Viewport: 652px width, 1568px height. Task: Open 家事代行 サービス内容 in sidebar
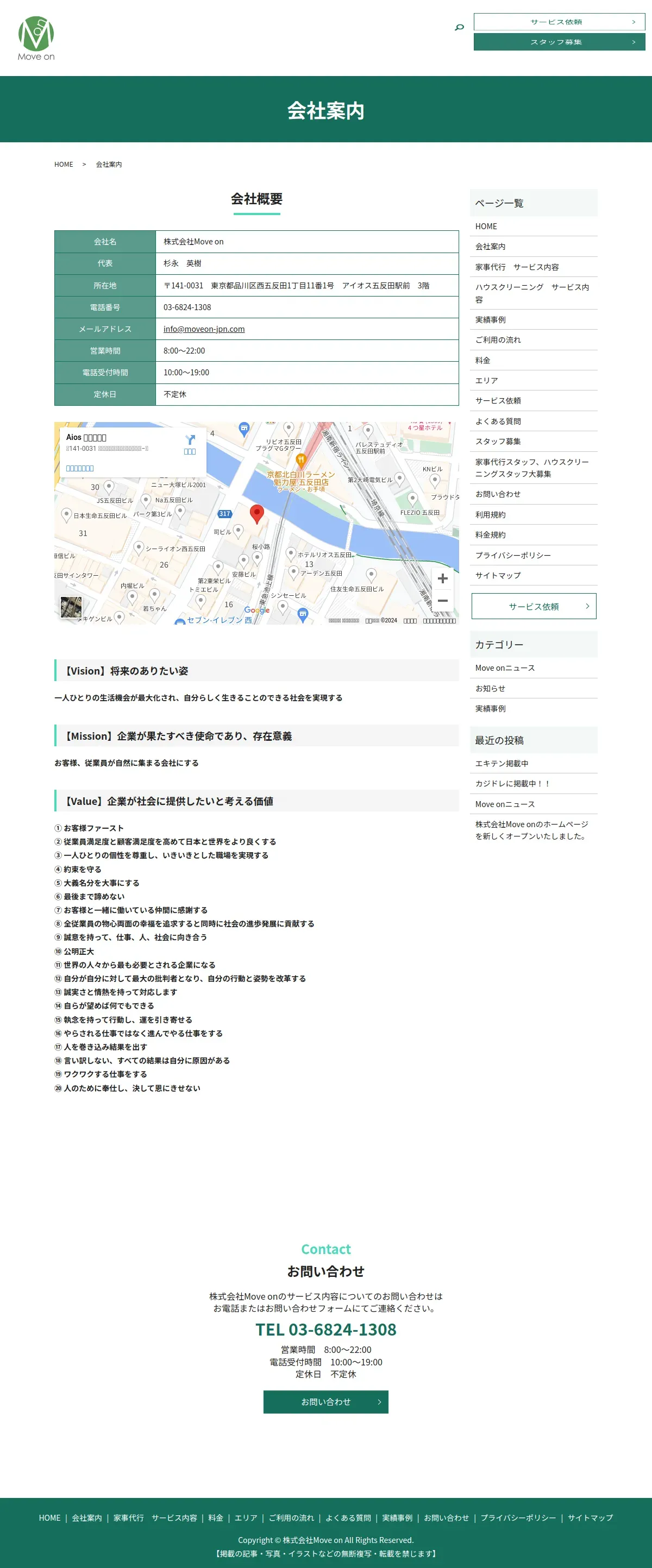coord(534,267)
